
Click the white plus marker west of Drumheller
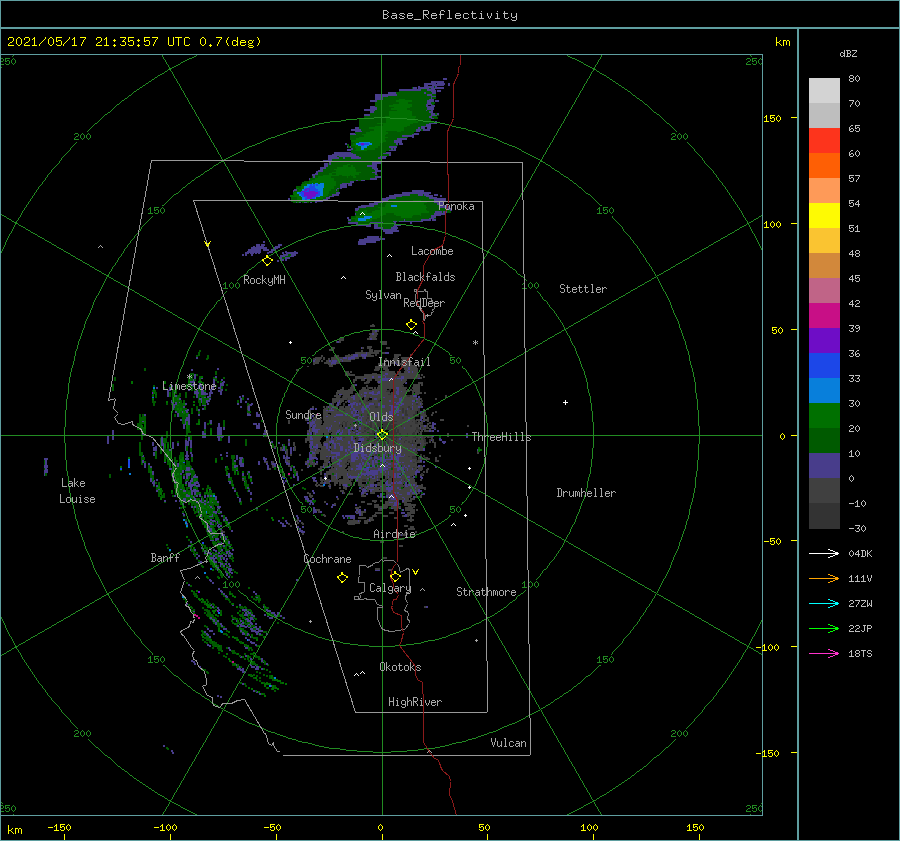point(565,402)
